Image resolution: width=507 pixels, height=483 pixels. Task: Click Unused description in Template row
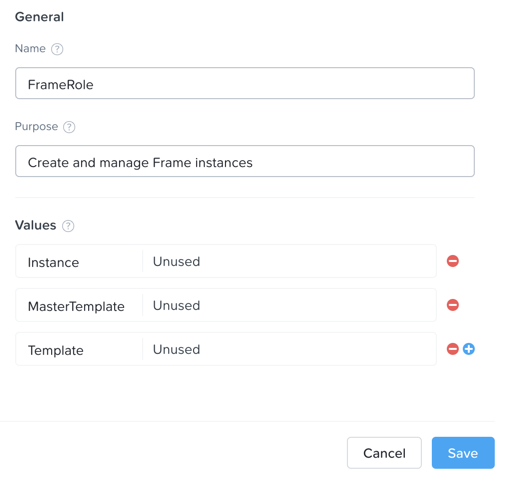[x=176, y=350]
